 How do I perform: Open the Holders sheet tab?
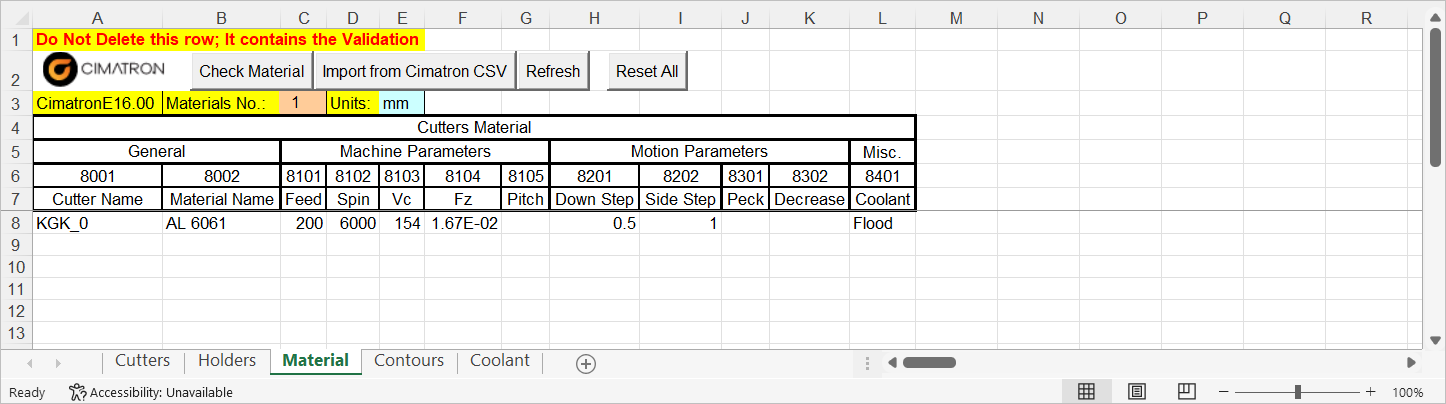point(227,361)
